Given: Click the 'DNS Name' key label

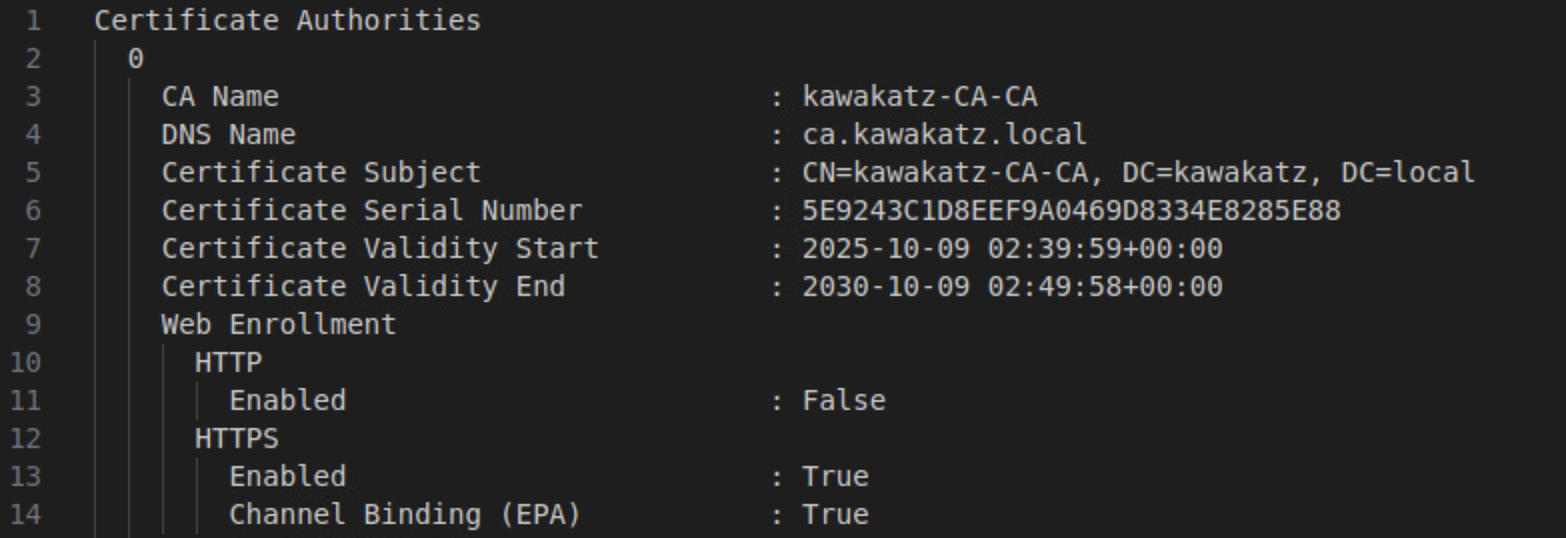Looking at the screenshot, I should (229, 135).
